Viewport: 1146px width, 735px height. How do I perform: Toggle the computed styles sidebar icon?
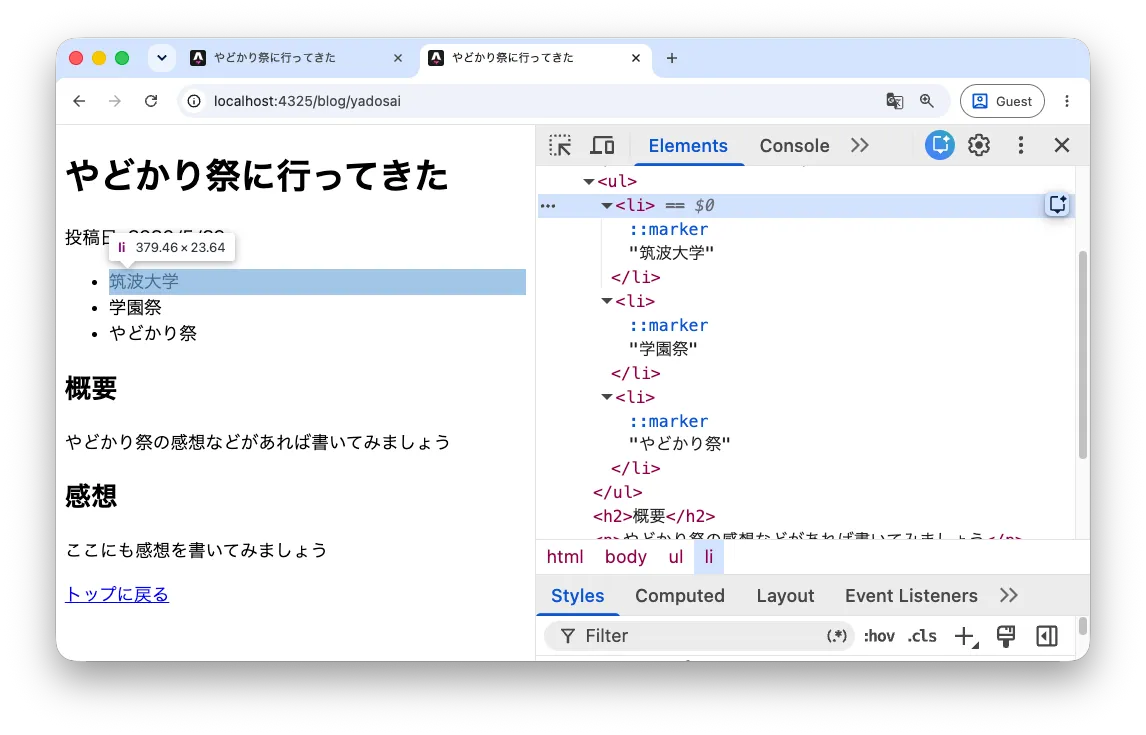pos(1047,636)
